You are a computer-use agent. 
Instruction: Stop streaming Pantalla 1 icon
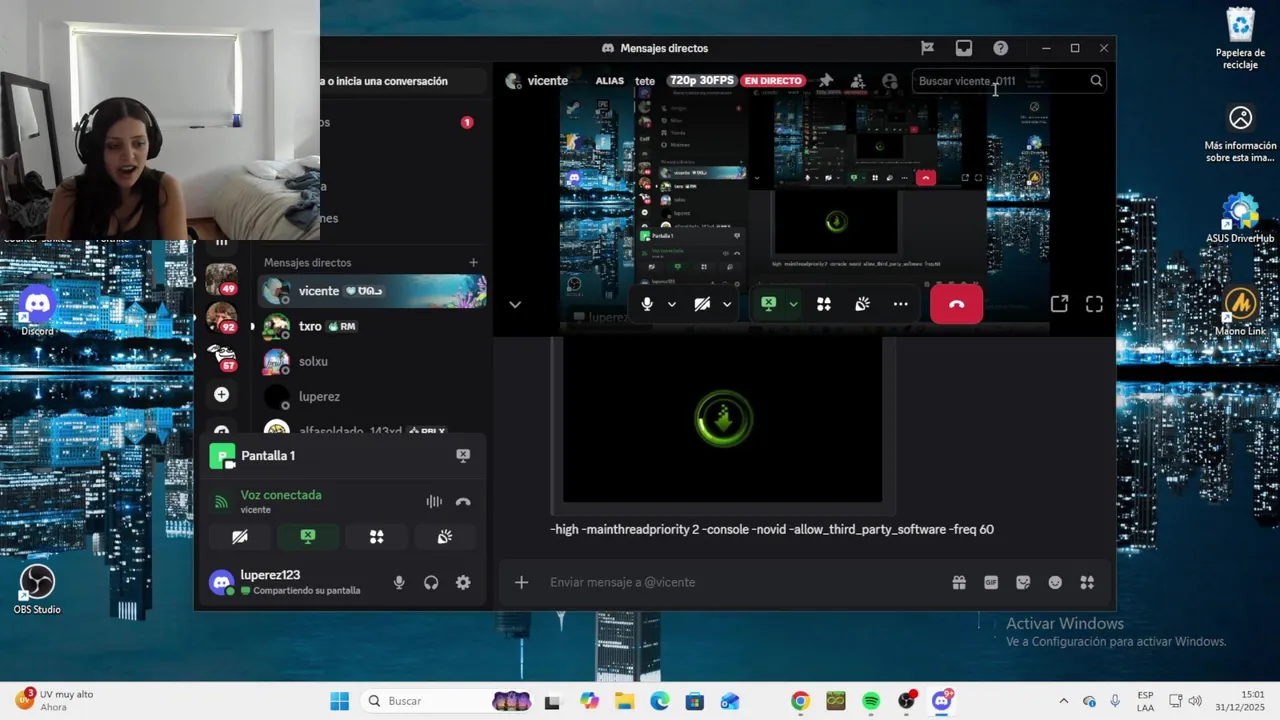[x=463, y=455]
